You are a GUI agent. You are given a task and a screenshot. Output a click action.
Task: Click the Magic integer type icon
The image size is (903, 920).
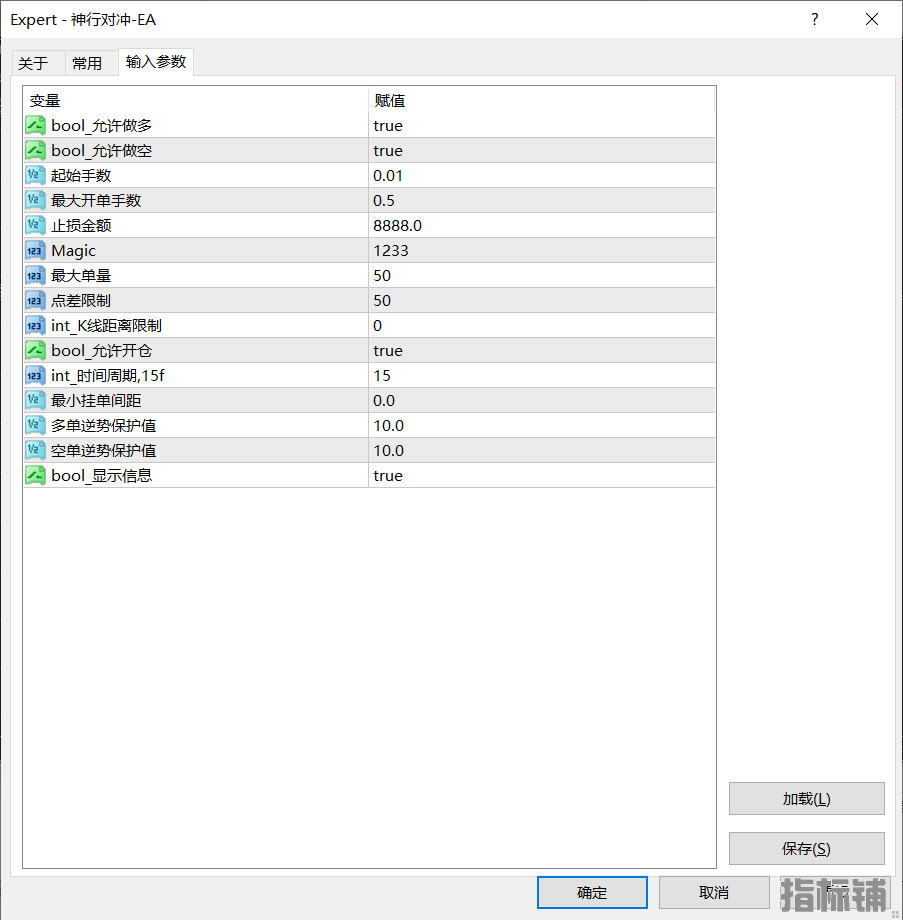pos(35,250)
